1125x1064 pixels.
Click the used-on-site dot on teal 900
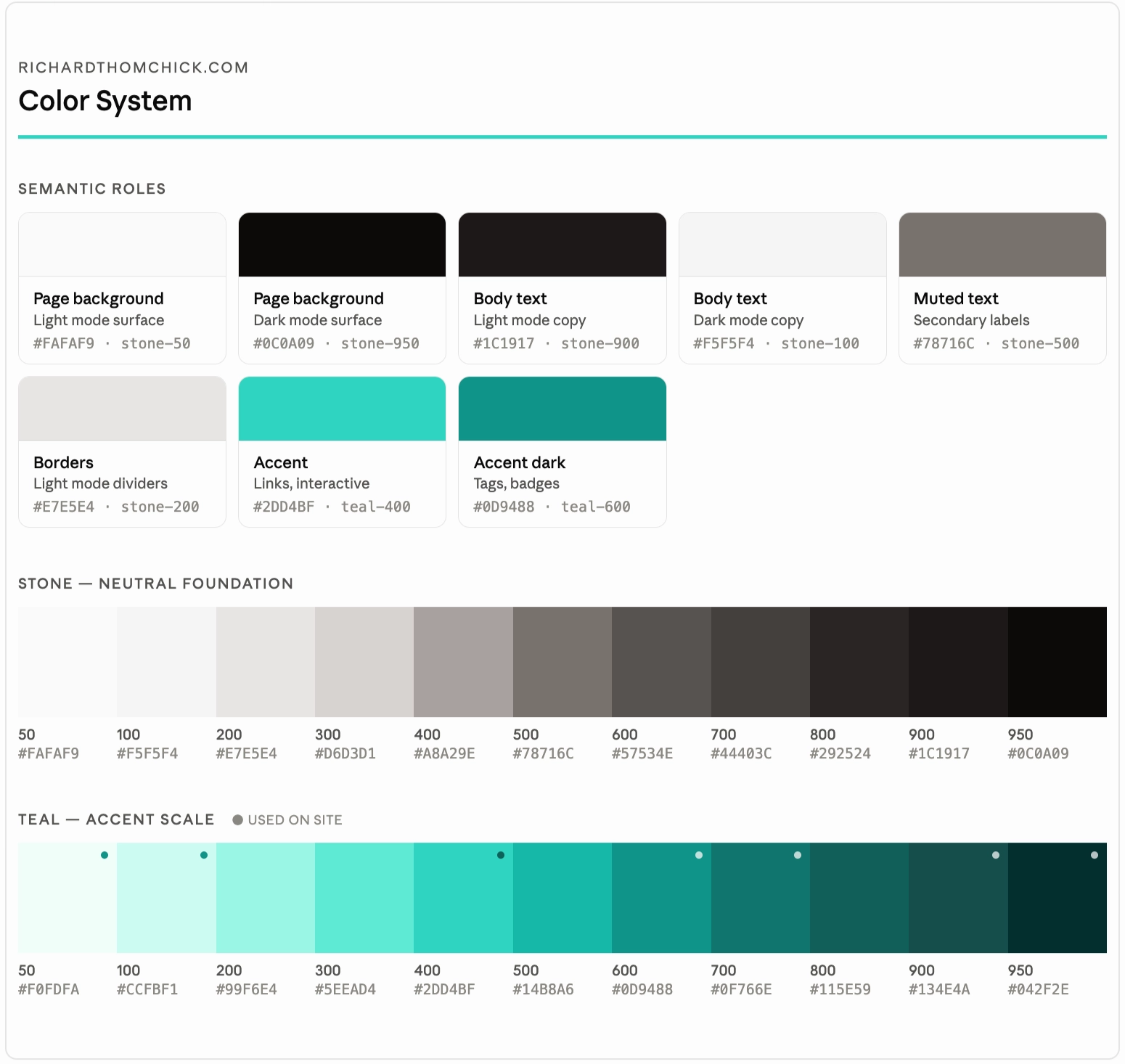point(996,855)
